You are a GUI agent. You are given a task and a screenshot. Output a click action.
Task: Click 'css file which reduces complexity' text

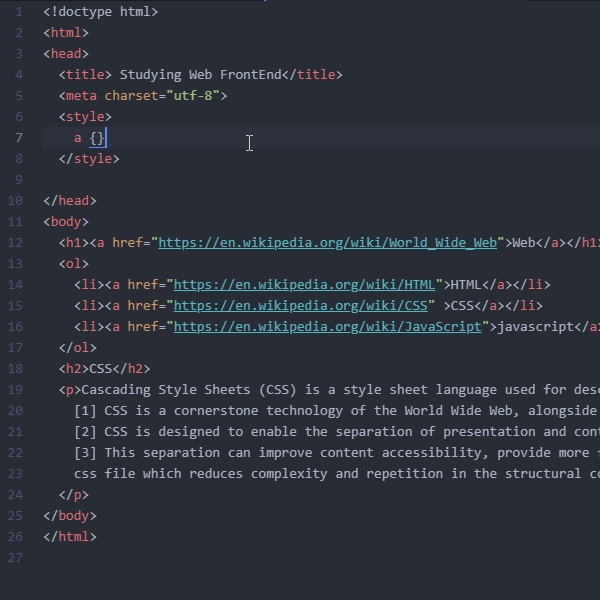(201, 474)
